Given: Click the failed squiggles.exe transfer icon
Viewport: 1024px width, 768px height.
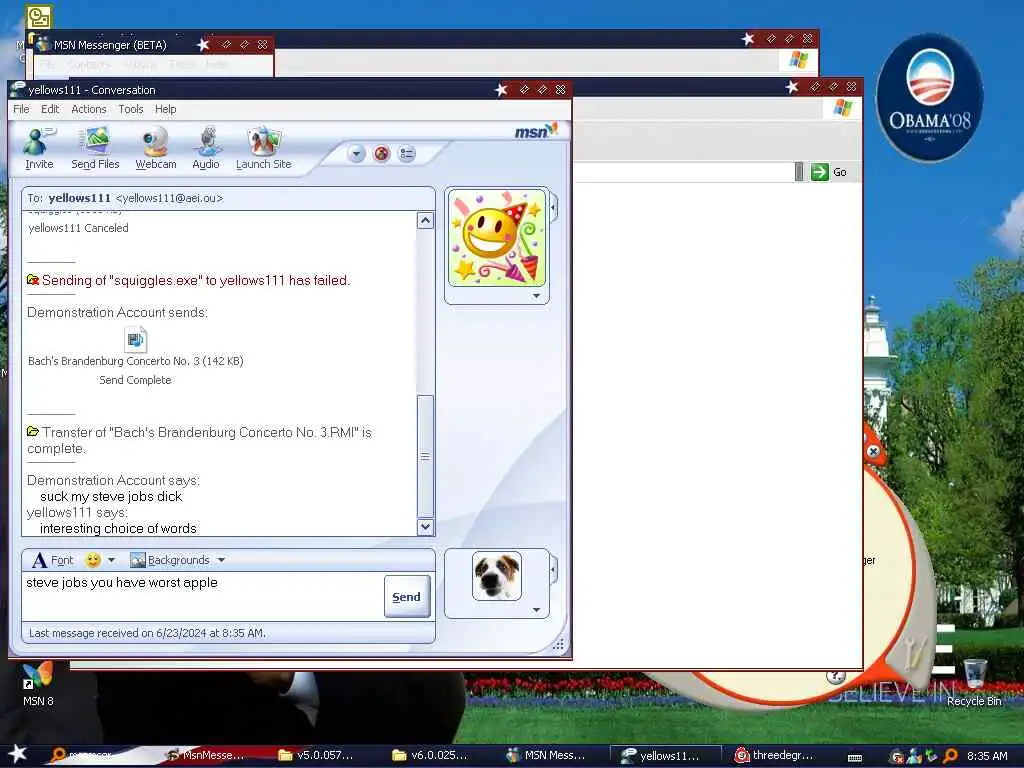Looking at the screenshot, I should (33, 280).
